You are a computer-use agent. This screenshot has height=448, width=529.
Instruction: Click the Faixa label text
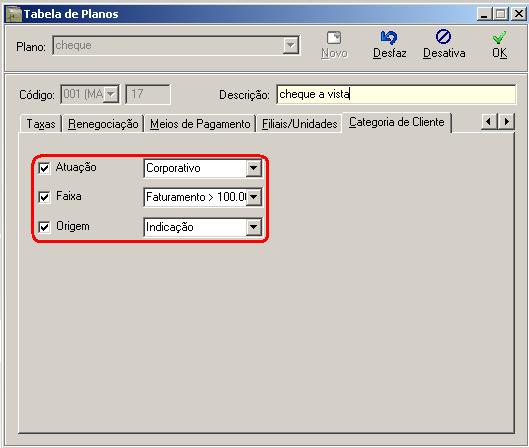[68, 196]
